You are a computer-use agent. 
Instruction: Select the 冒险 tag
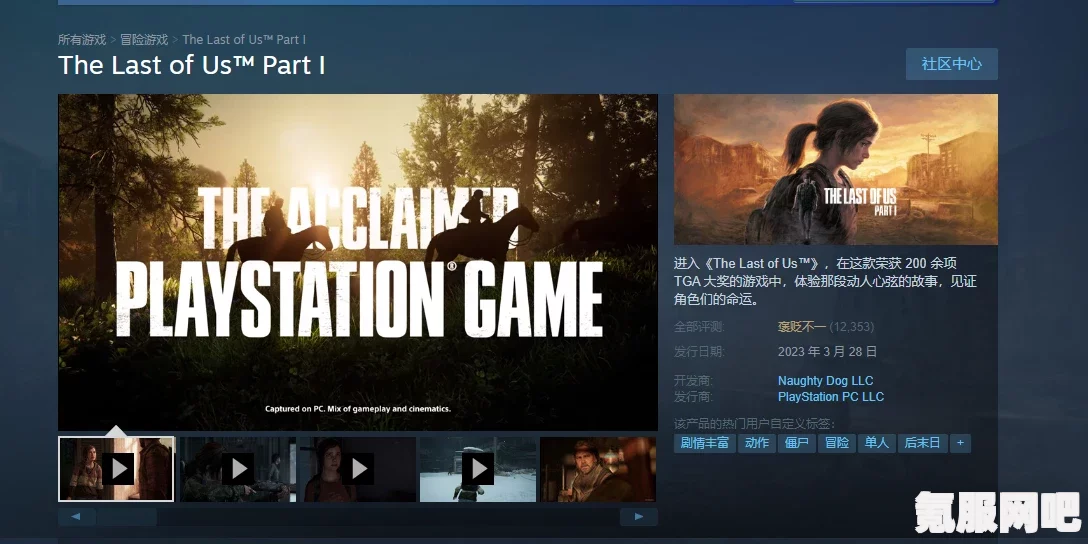coord(837,443)
